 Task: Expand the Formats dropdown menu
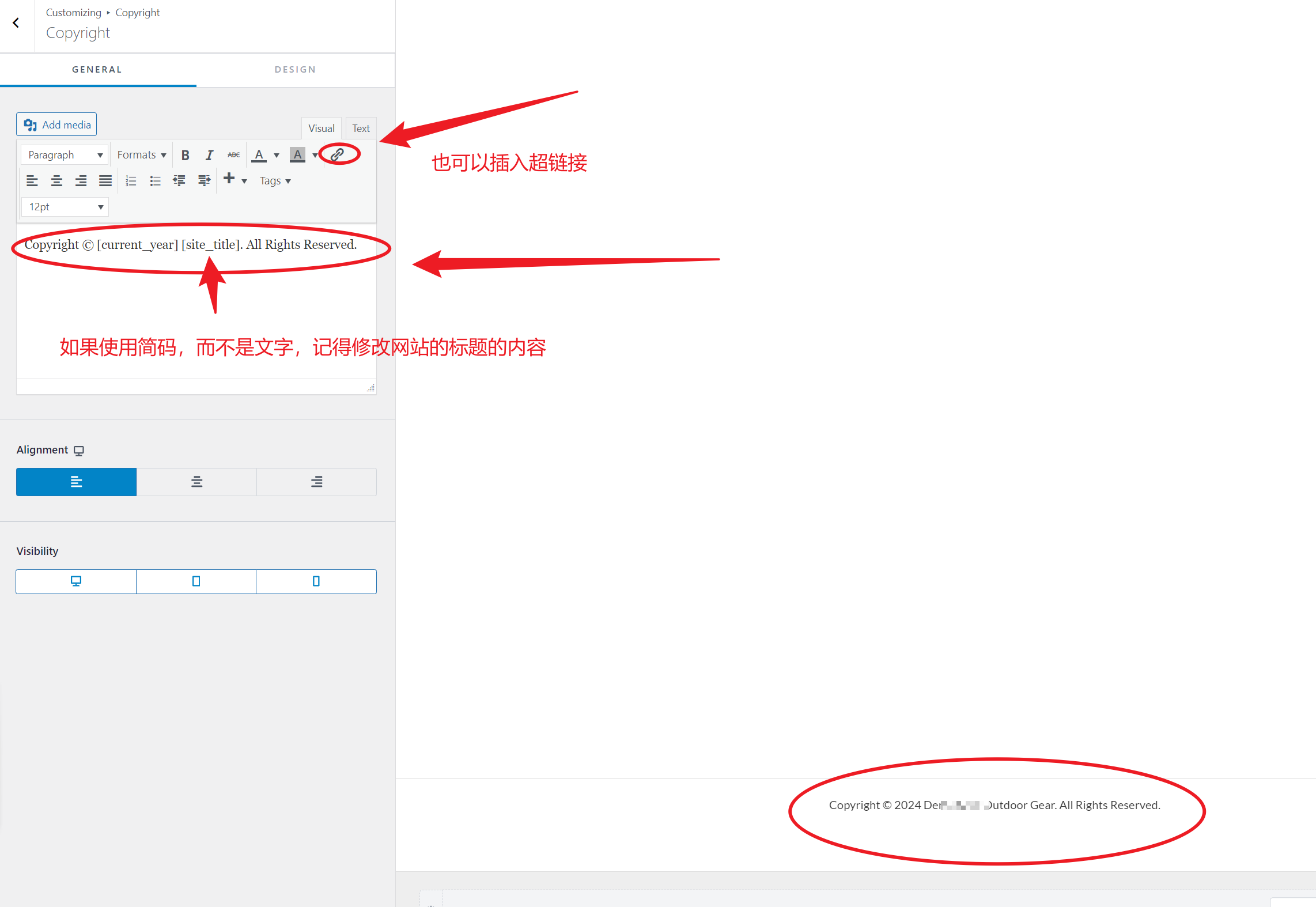click(x=141, y=155)
